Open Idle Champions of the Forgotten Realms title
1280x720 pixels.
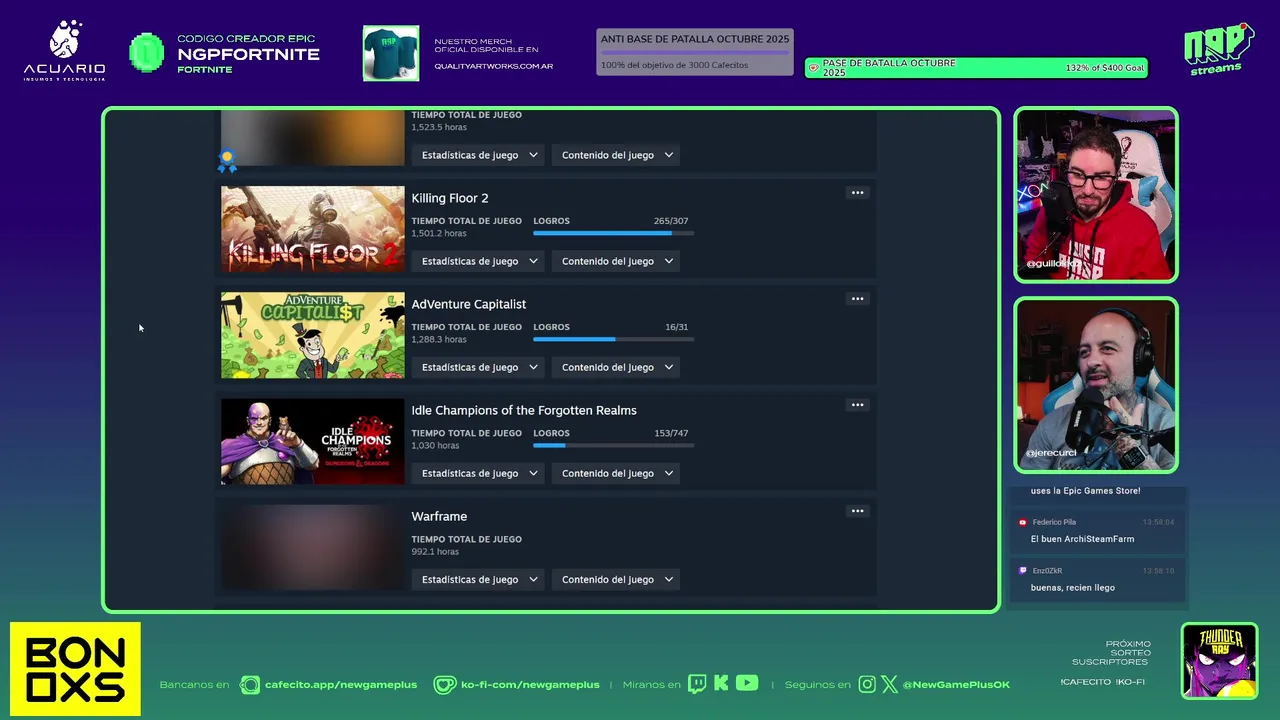(x=524, y=410)
